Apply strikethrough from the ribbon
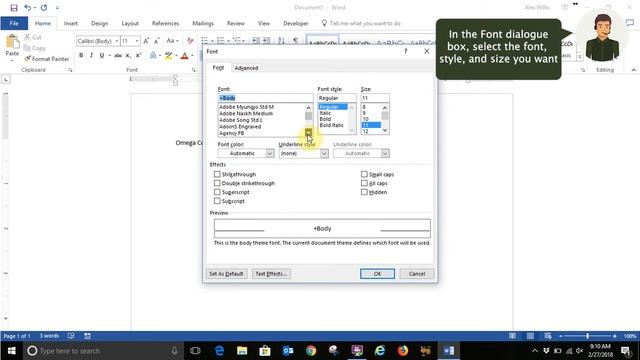The image size is (640, 360). click(118, 55)
